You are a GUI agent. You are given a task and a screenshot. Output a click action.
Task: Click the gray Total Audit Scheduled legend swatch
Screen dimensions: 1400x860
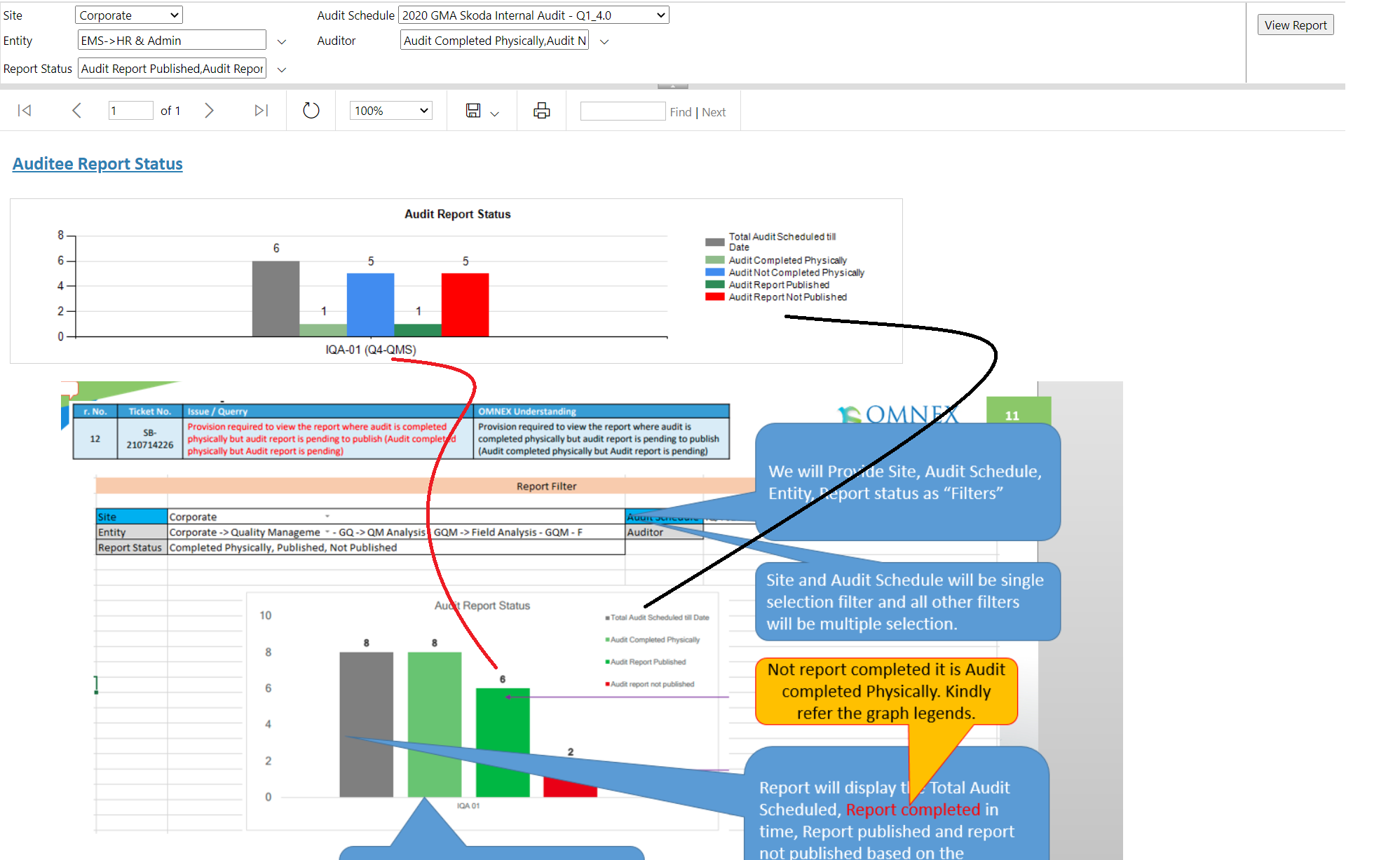click(x=714, y=242)
